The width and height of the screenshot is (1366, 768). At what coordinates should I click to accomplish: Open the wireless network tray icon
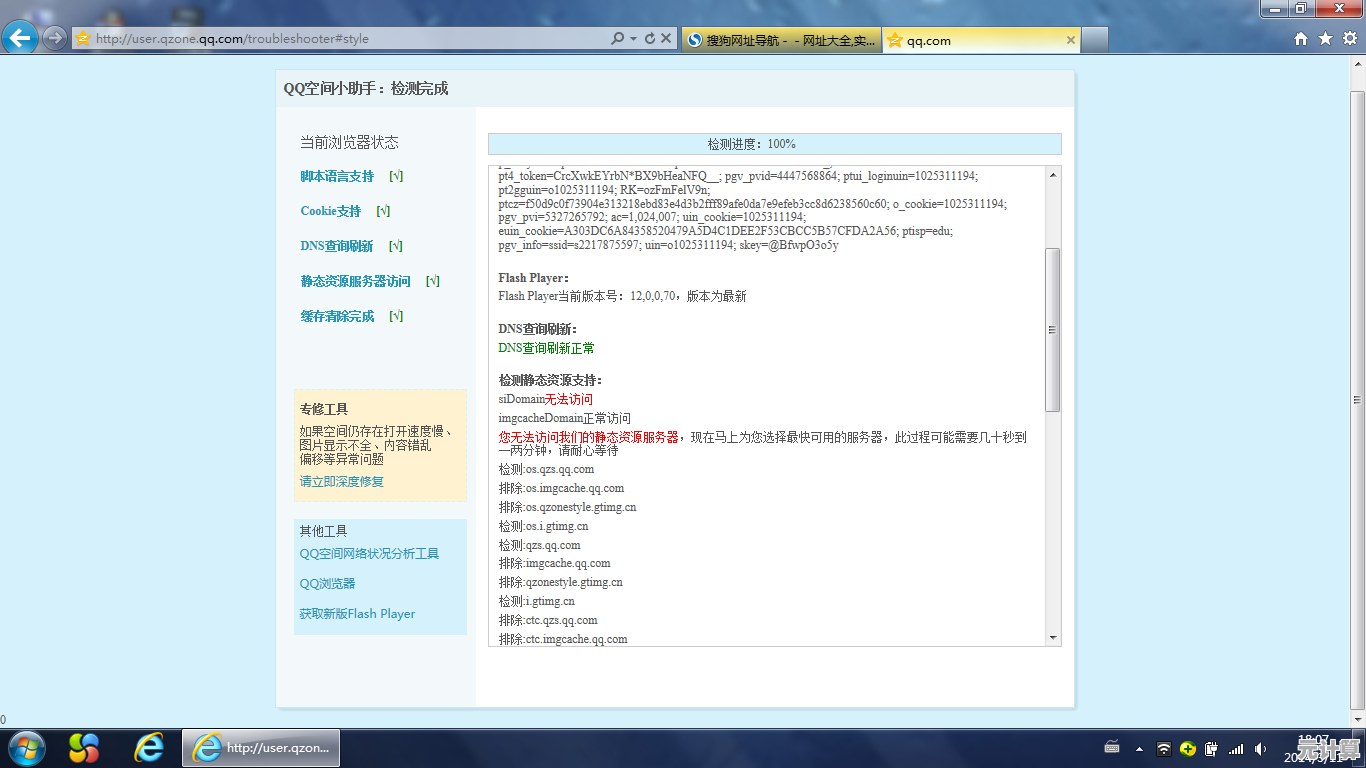1164,748
